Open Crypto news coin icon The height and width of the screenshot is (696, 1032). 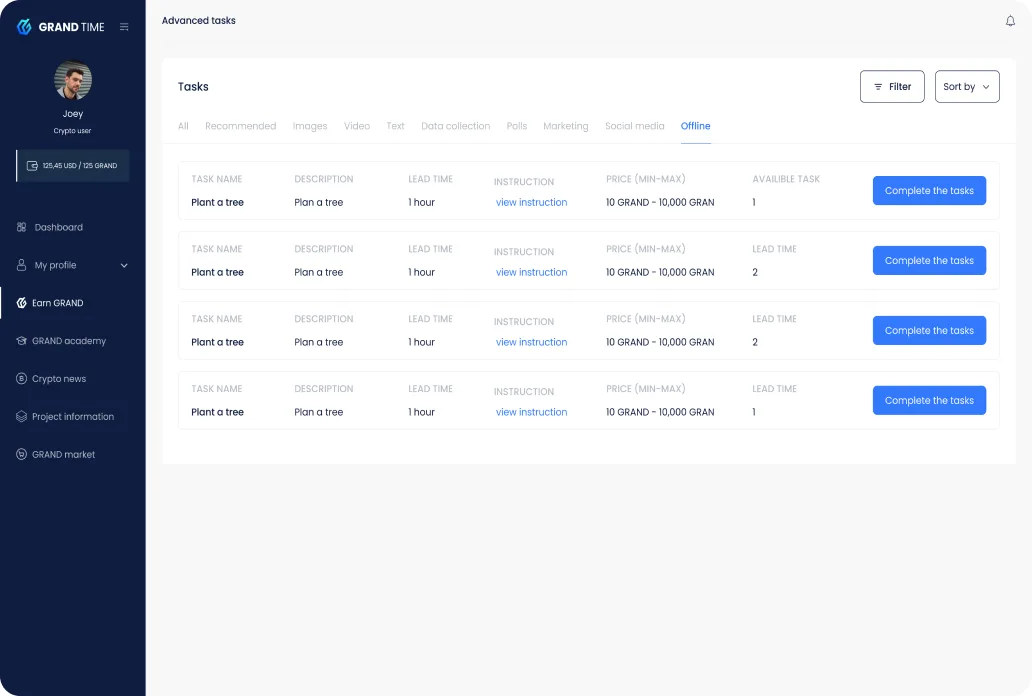pyautogui.click(x=21, y=379)
